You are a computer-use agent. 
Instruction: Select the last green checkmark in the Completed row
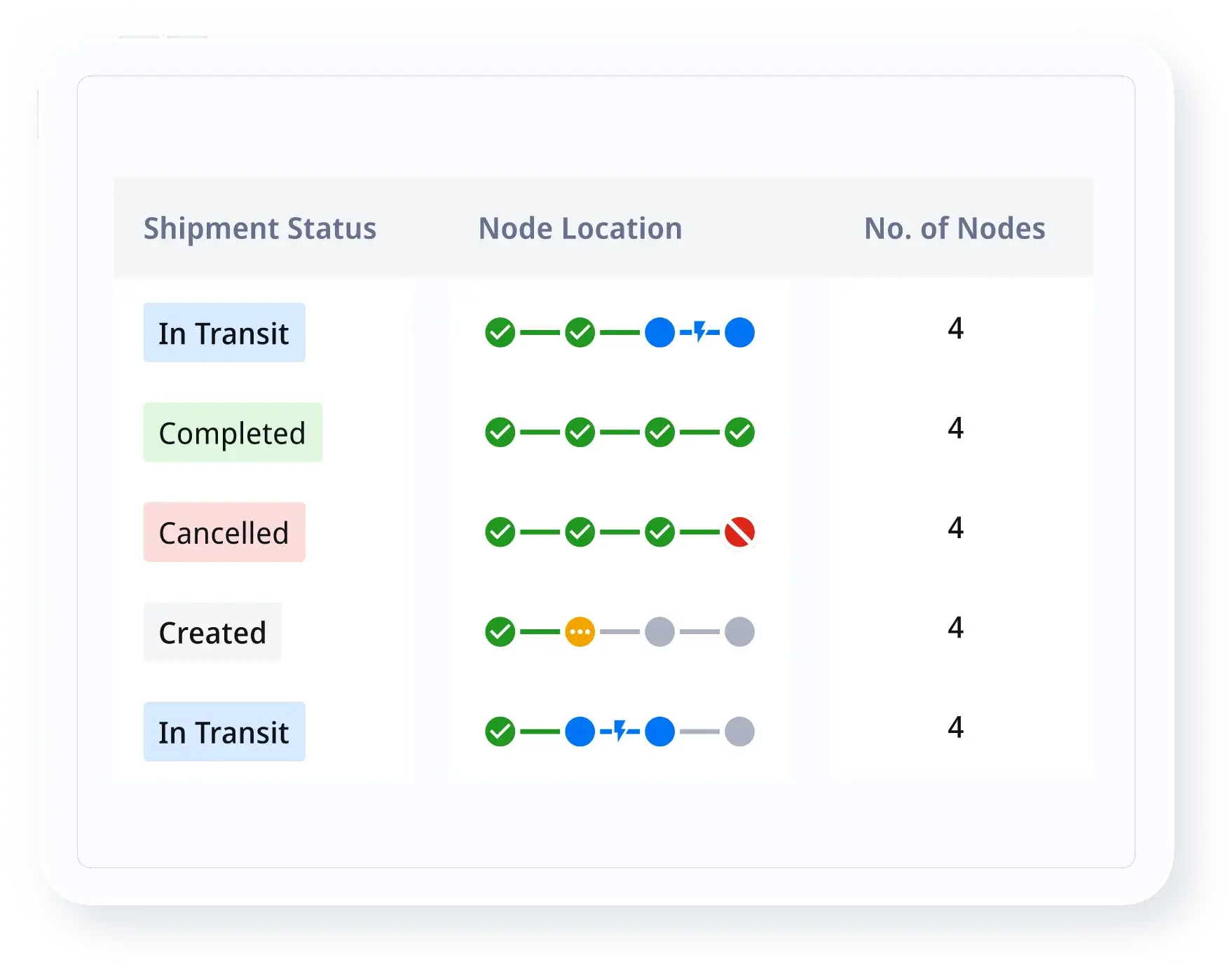pos(739,432)
